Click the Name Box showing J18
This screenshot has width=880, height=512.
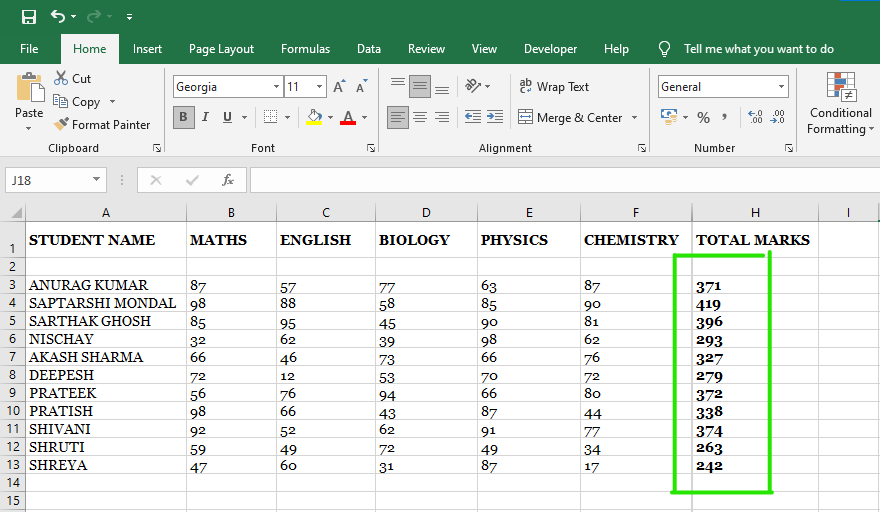pos(48,180)
